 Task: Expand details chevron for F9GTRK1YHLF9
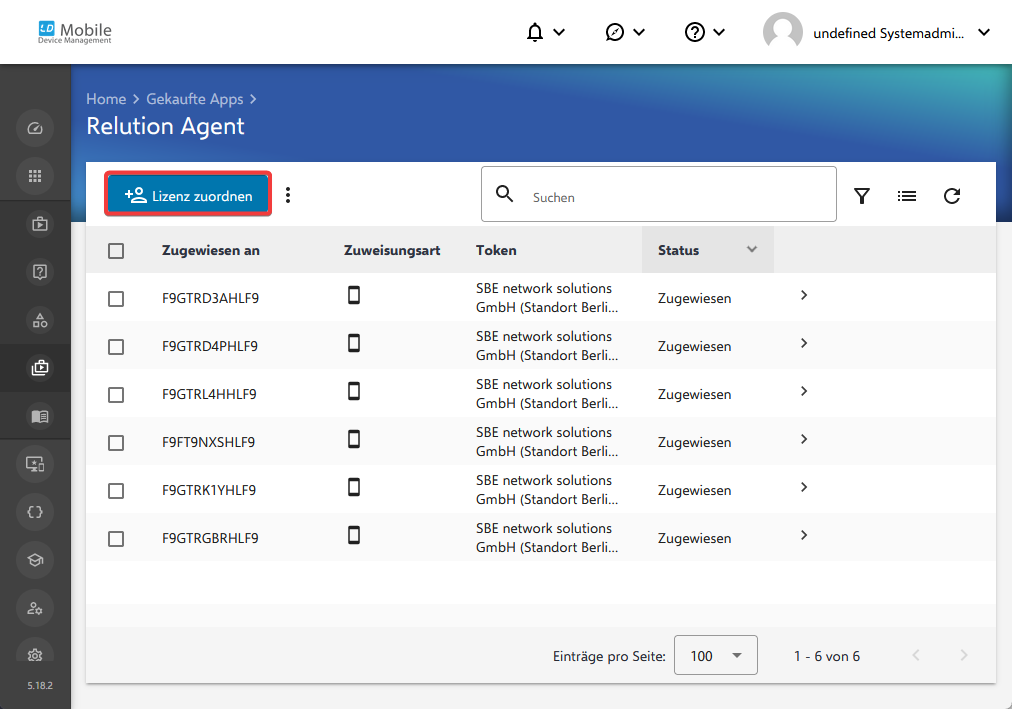point(804,487)
